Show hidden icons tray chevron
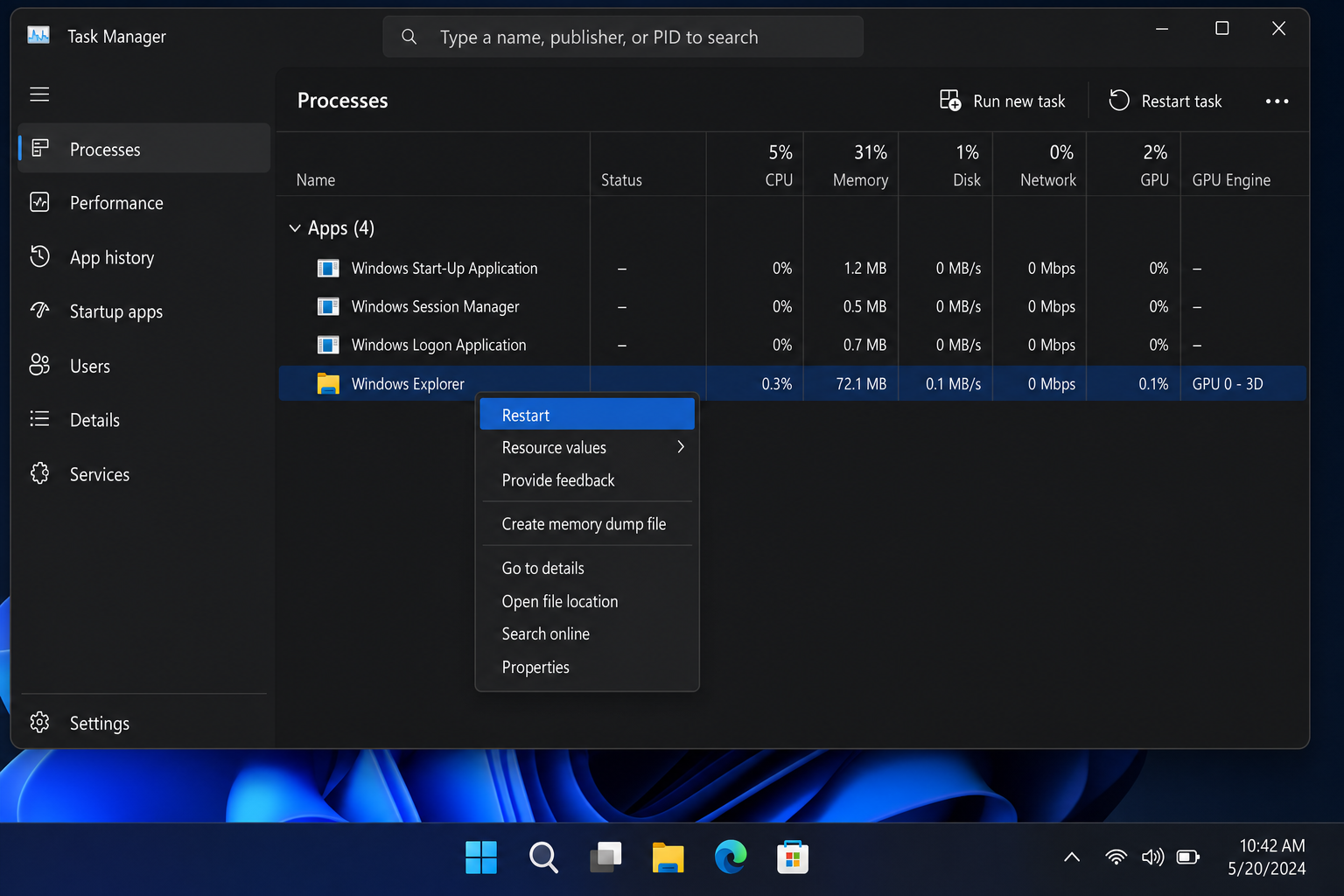 1072,857
